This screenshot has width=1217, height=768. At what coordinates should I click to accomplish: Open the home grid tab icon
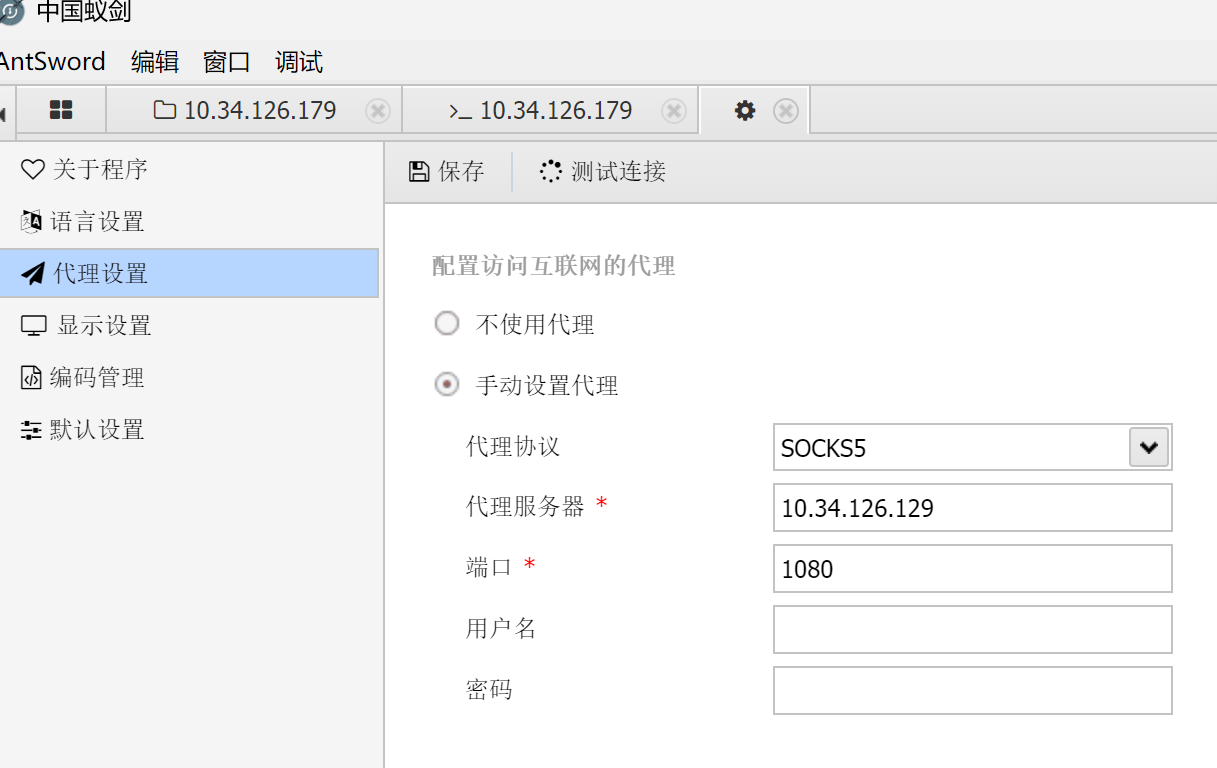61,110
